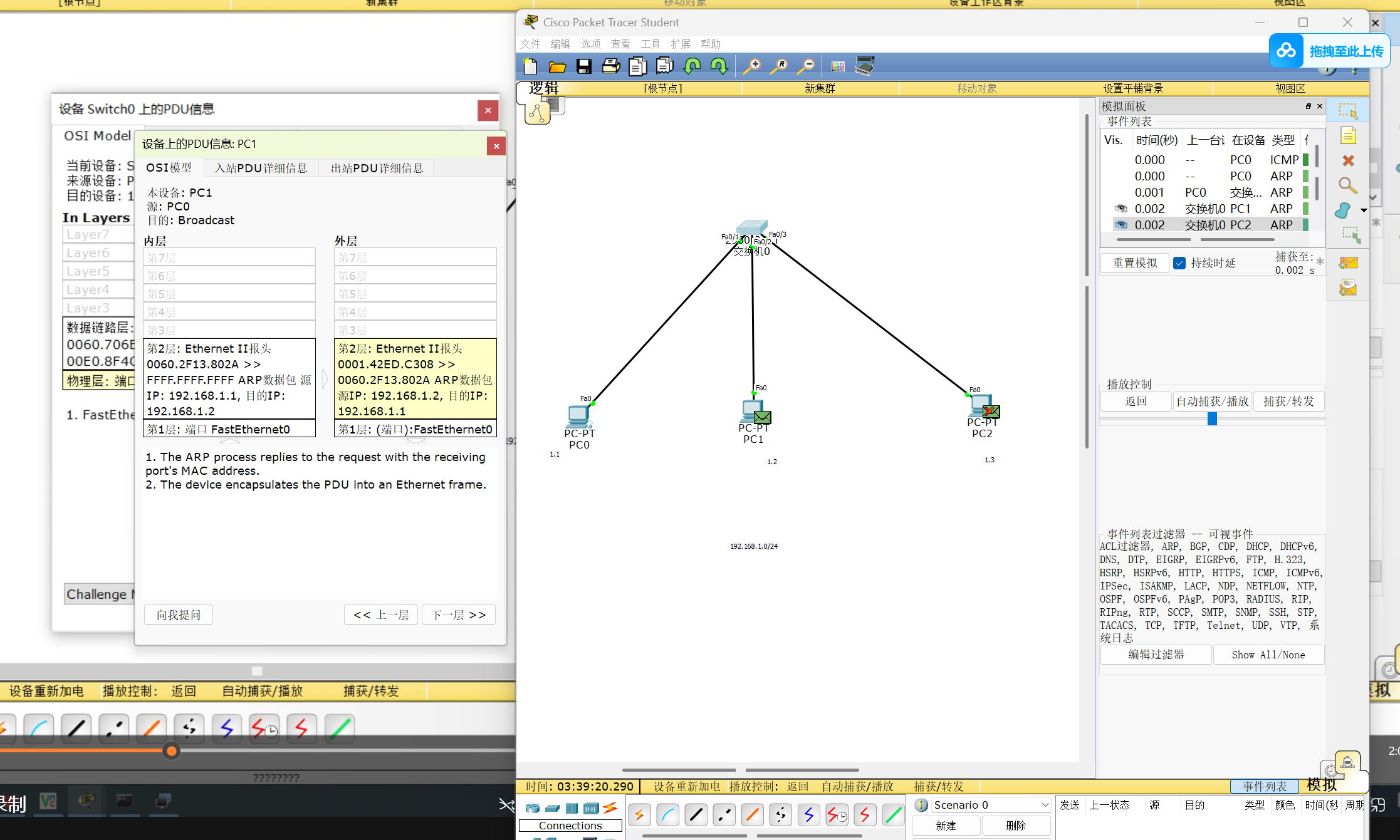Select the Inspect magnifier tool in sidebar
This screenshot has width=1400, height=840.
tap(1348, 185)
